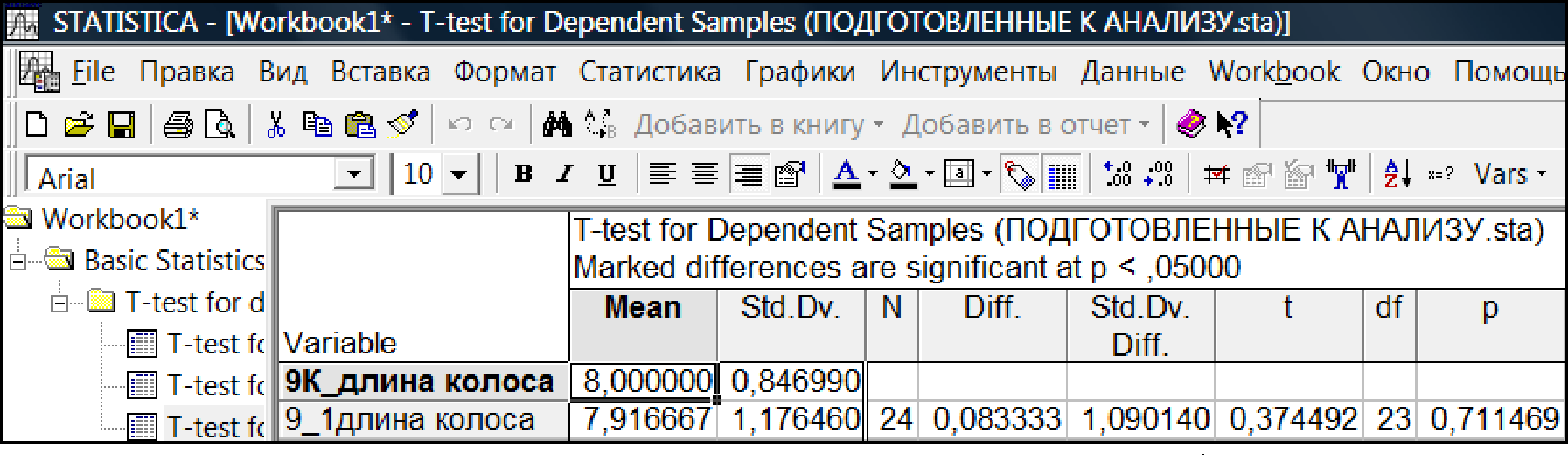Screen dimensions: 1568x455
Task: Toggle bold formatting
Action: (523, 174)
